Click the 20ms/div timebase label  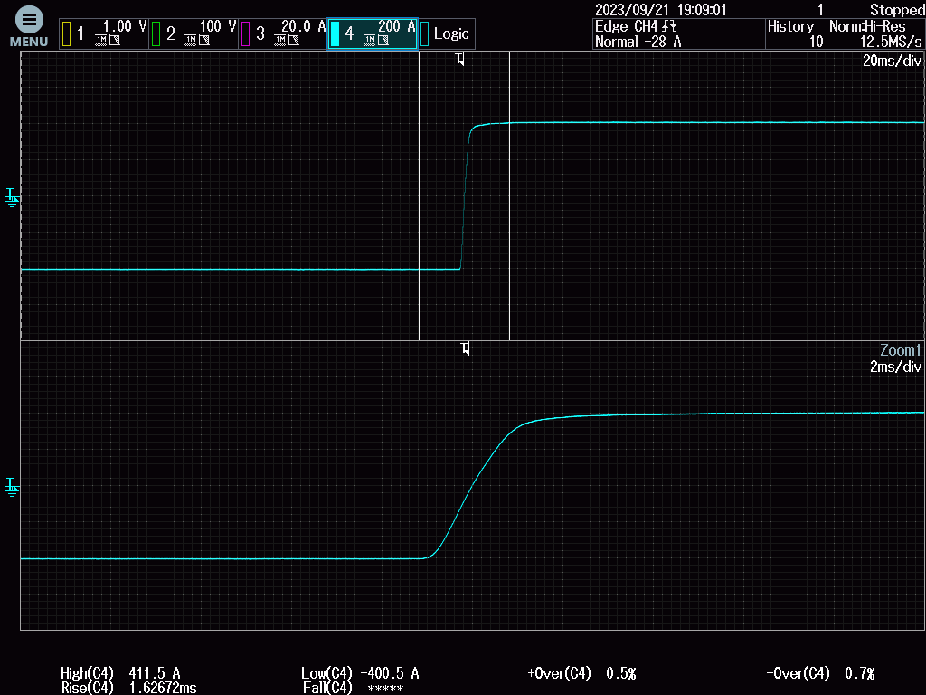(895, 61)
